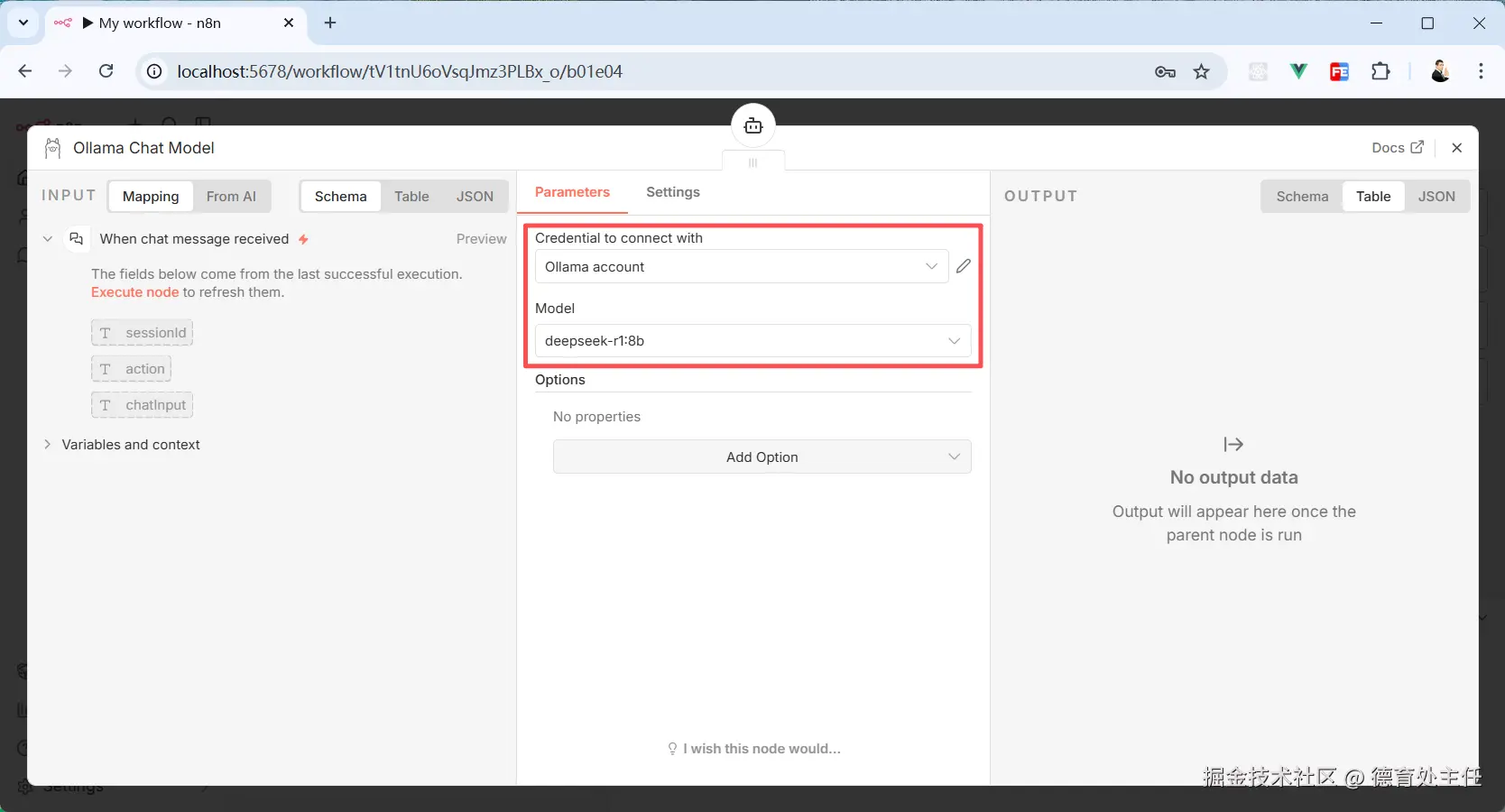Click the robot node icon above the panel

(x=753, y=125)
